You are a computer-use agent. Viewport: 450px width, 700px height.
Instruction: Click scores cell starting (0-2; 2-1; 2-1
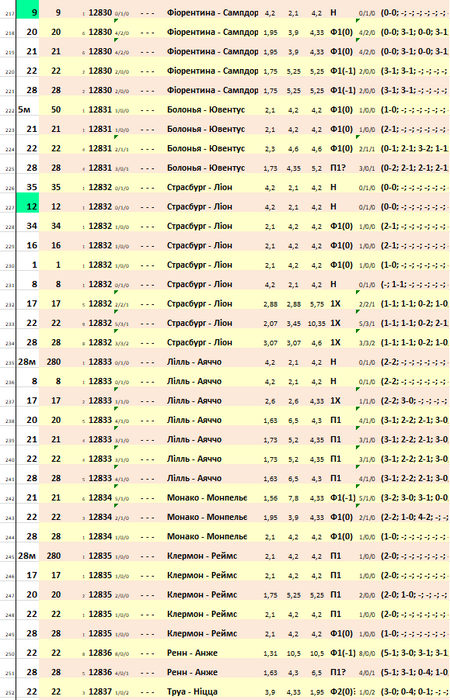tap(415, 168)
